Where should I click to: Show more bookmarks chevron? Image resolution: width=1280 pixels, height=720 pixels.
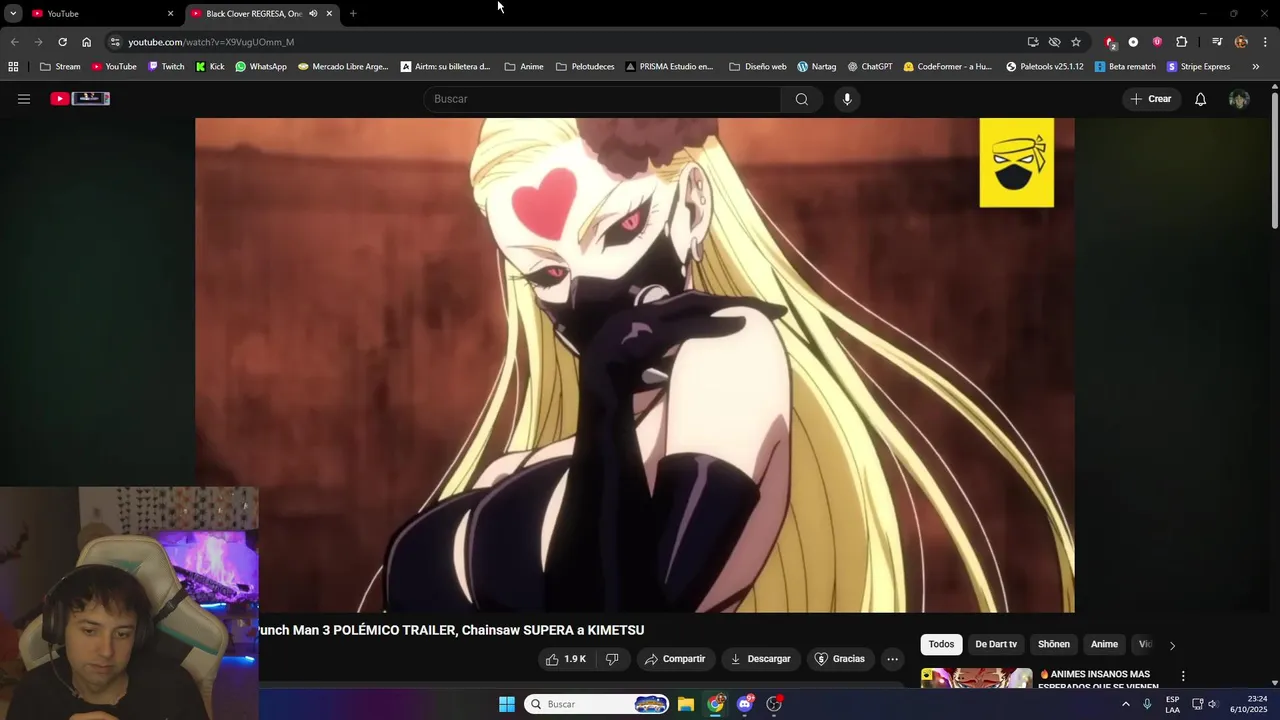[x=1255, y=67]
